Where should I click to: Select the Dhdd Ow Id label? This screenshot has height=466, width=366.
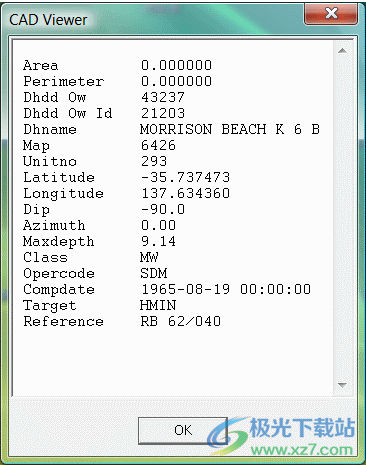68,113
